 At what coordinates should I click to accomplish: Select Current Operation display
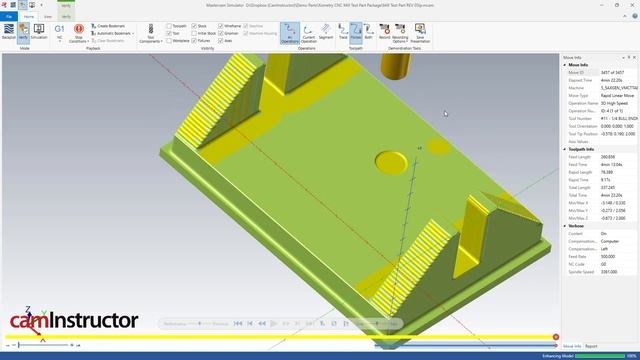(309, 33)
